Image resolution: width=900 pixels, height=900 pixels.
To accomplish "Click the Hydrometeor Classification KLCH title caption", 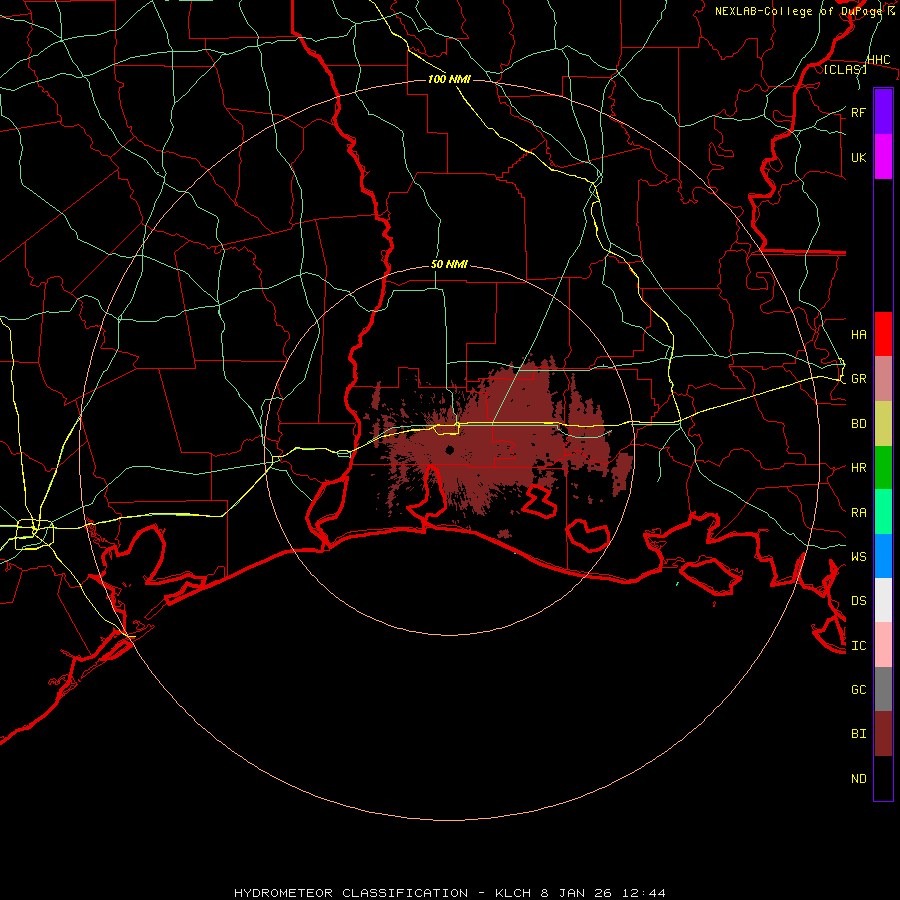I will [x=450, y=893].
